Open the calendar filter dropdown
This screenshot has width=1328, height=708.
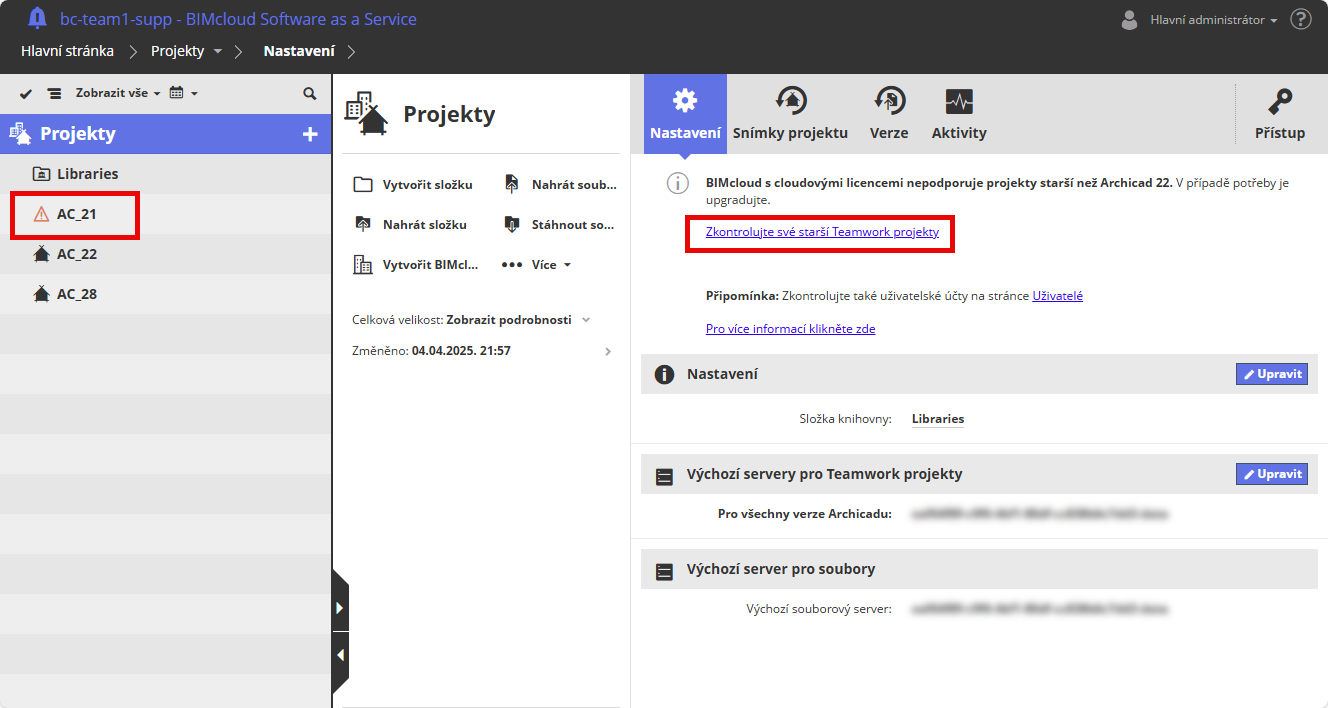pos(184,93)
